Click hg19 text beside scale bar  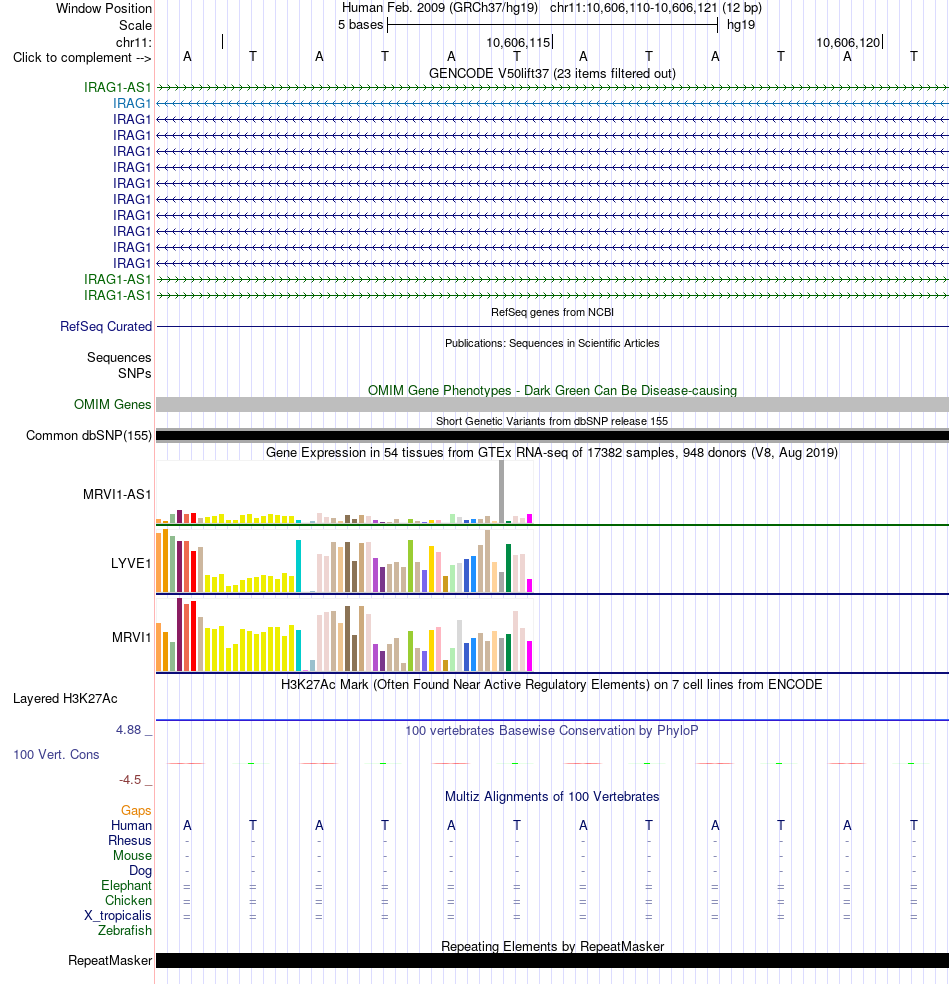740,25
